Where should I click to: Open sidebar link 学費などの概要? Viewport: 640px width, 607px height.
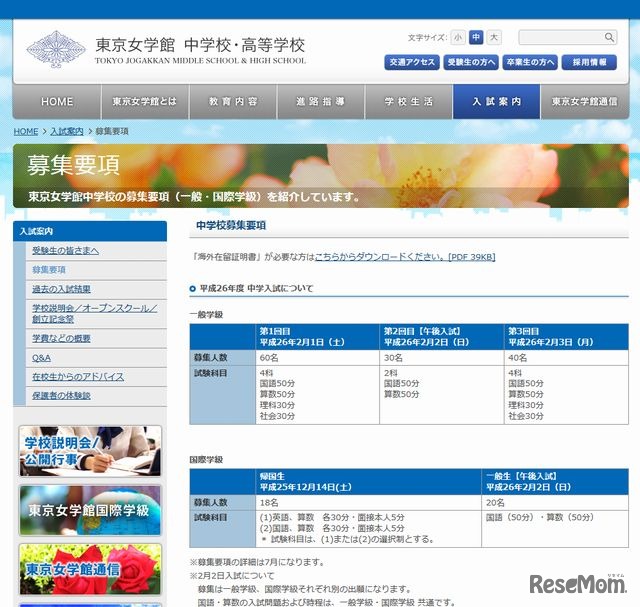pos(61,338)
